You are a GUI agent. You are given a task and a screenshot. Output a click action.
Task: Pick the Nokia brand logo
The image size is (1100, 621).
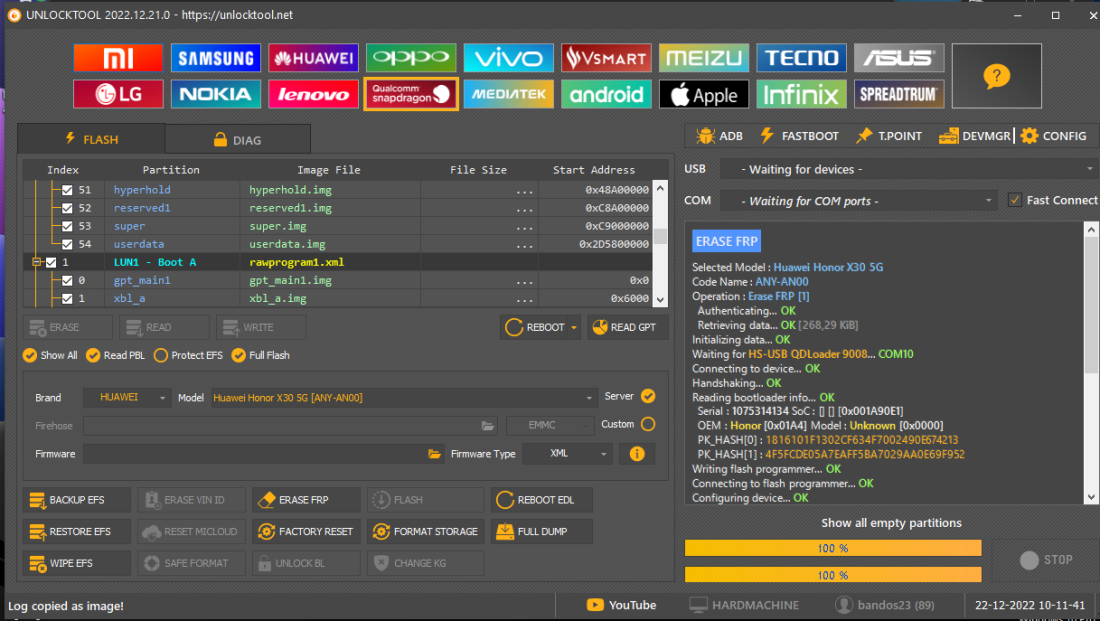point(215,94)
